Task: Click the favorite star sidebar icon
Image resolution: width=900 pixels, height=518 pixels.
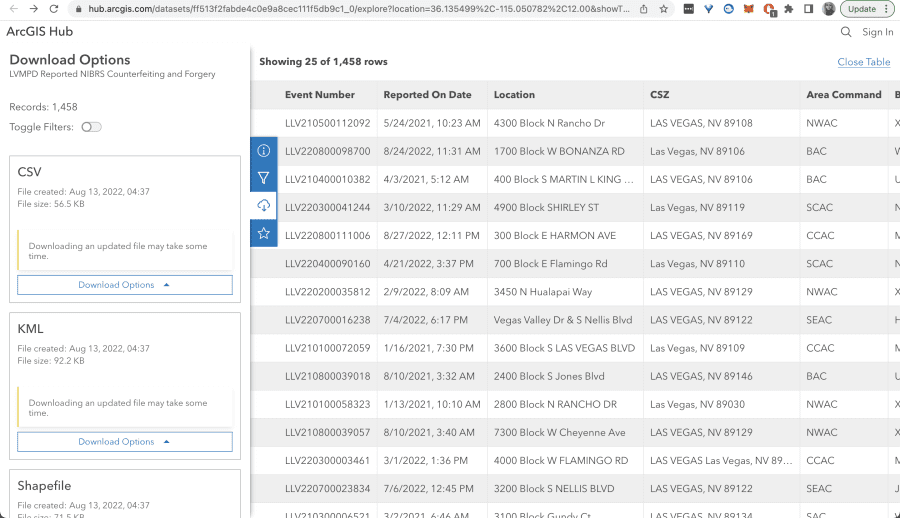Action: pos(263,233)
